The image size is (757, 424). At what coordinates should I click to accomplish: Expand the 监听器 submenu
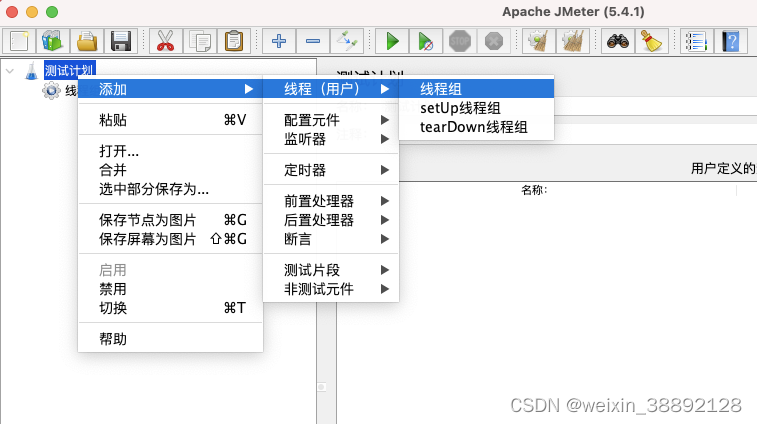click(331, 139)
